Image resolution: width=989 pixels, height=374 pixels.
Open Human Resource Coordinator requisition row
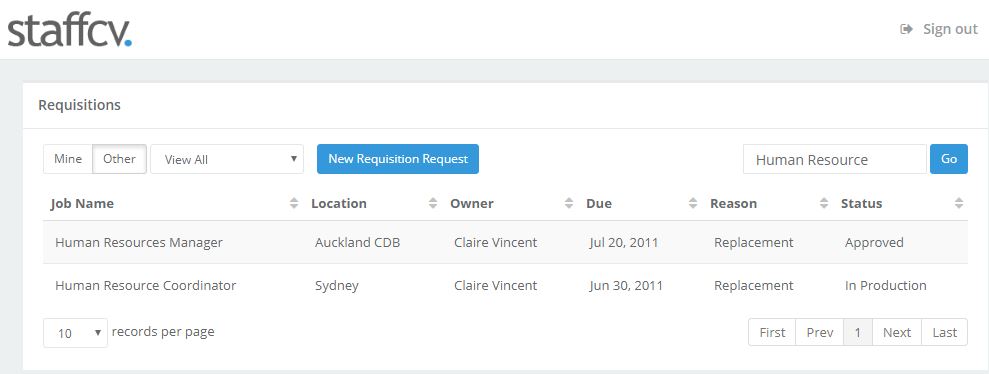[505, 285]
